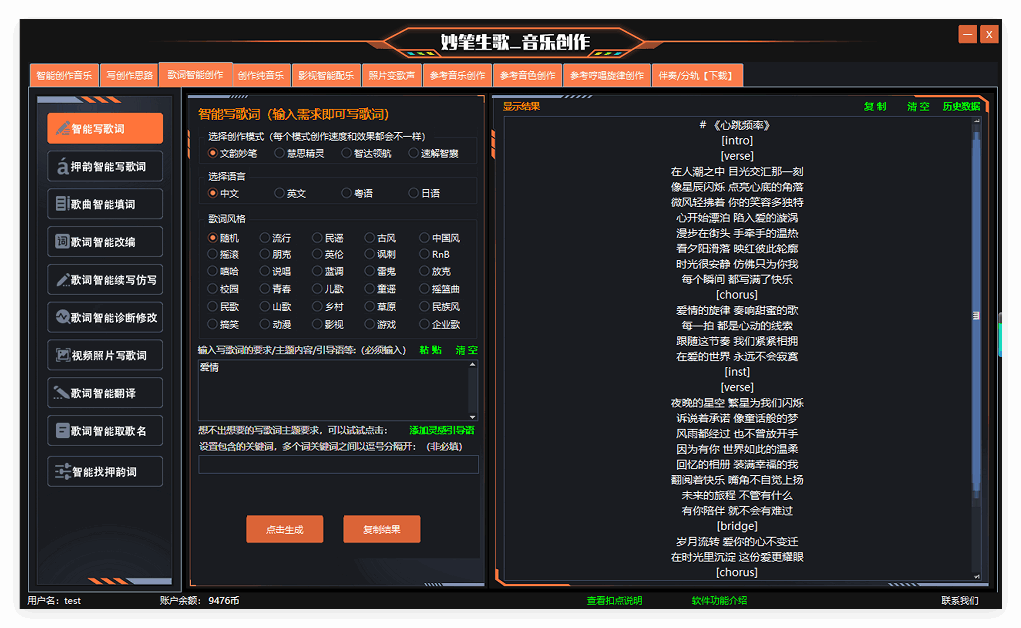Switch to the 智能创作音乐 tab
Image resolution: width=1021 pixels, height=628 pixels.
coord(64,75)
